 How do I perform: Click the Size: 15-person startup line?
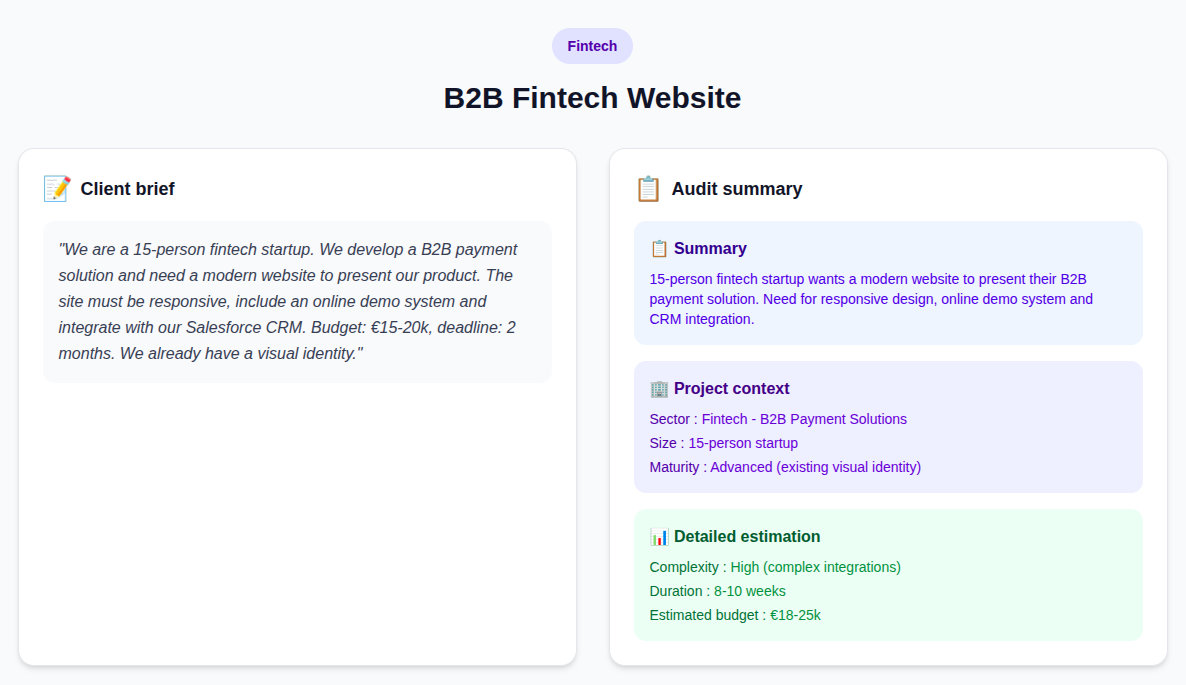(x=724, y=443)
